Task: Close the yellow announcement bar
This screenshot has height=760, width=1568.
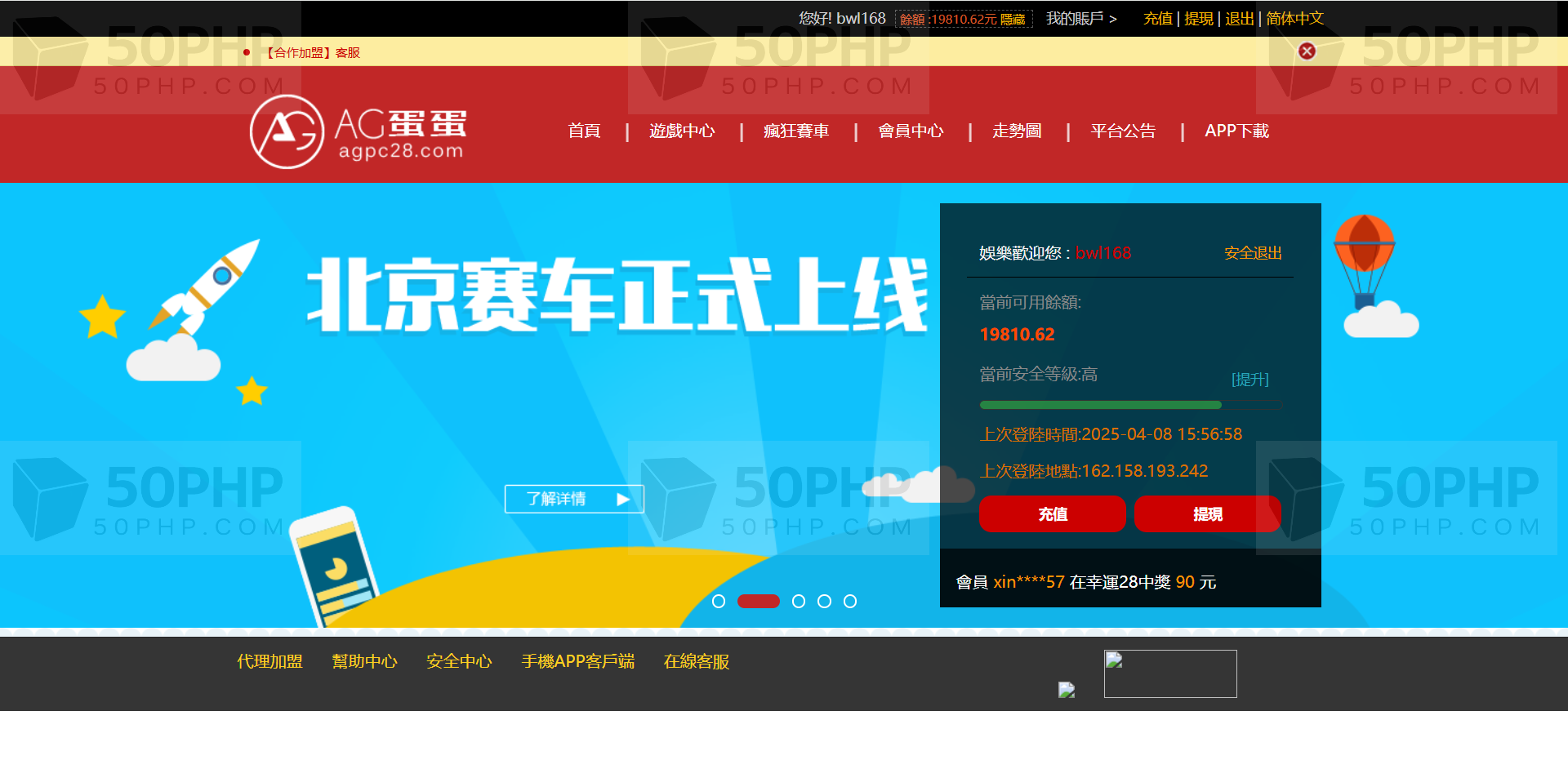Action: coord(1307,51)
